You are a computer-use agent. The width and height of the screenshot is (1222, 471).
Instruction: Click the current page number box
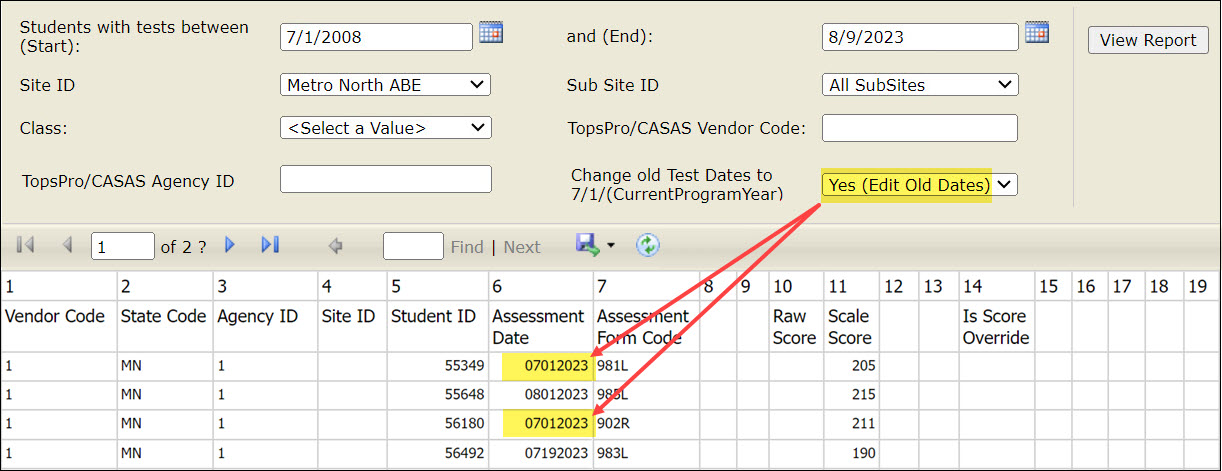[x=122, y=246]
